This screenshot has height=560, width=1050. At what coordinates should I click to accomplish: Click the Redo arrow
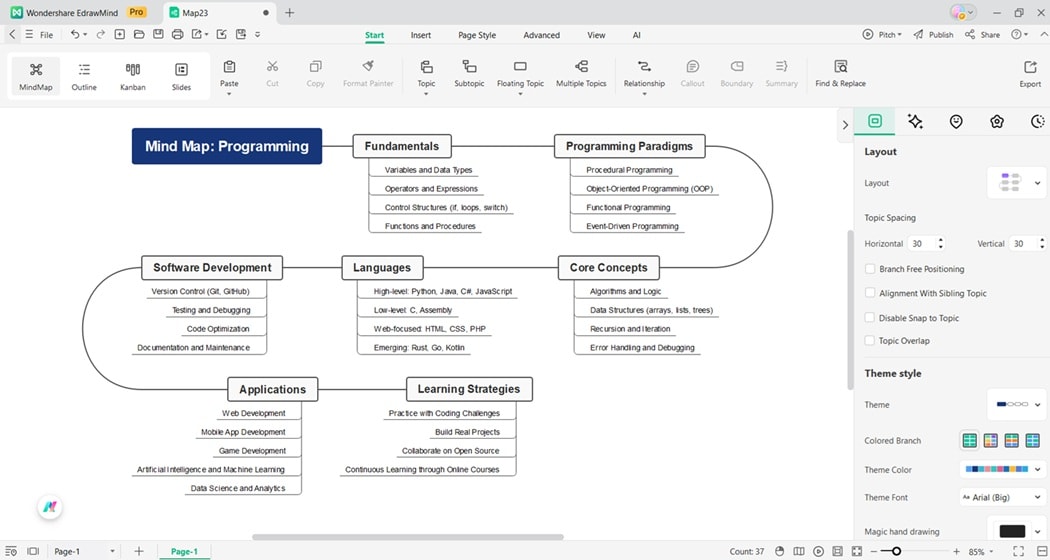point(100,34)
